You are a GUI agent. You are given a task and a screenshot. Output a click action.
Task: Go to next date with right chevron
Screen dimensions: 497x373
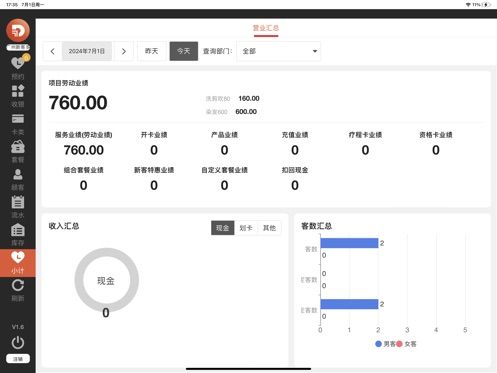click(124, 51)
